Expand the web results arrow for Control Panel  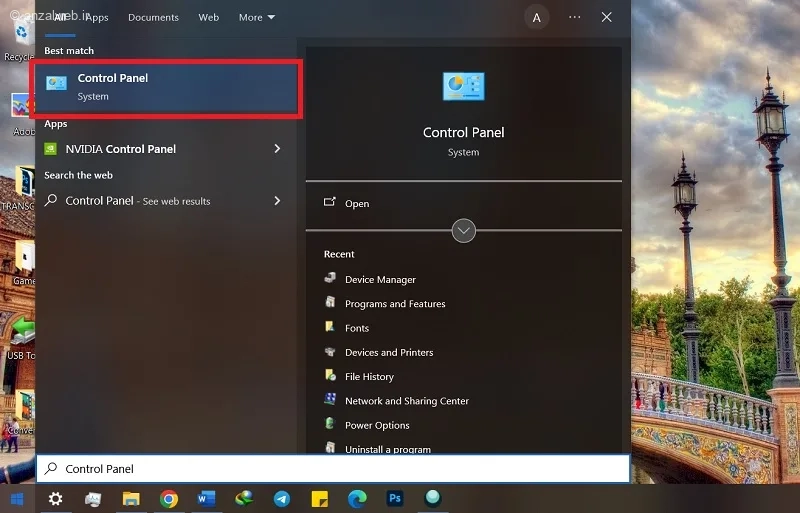pyautogui.click(x=277, y=201)
